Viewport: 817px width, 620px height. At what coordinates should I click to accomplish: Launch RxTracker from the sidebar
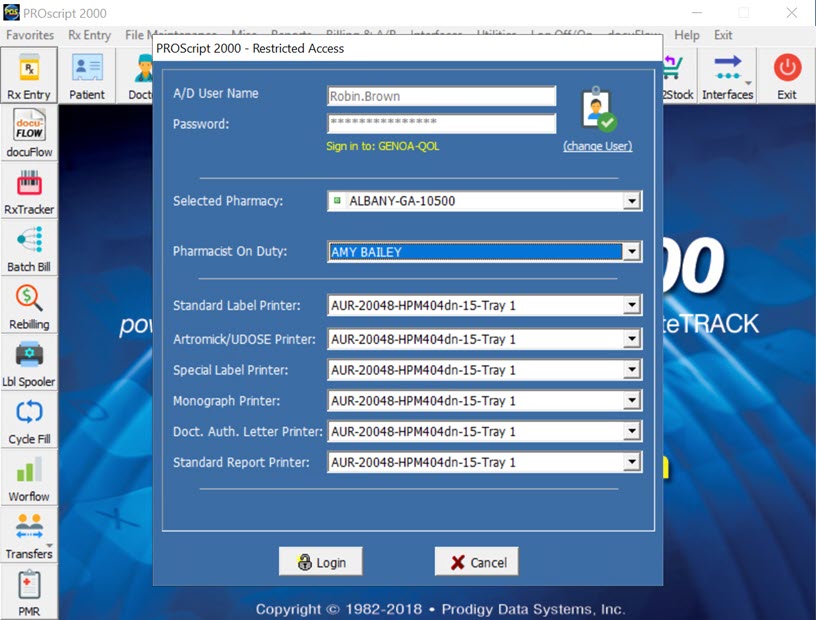[x=29, y=191]
